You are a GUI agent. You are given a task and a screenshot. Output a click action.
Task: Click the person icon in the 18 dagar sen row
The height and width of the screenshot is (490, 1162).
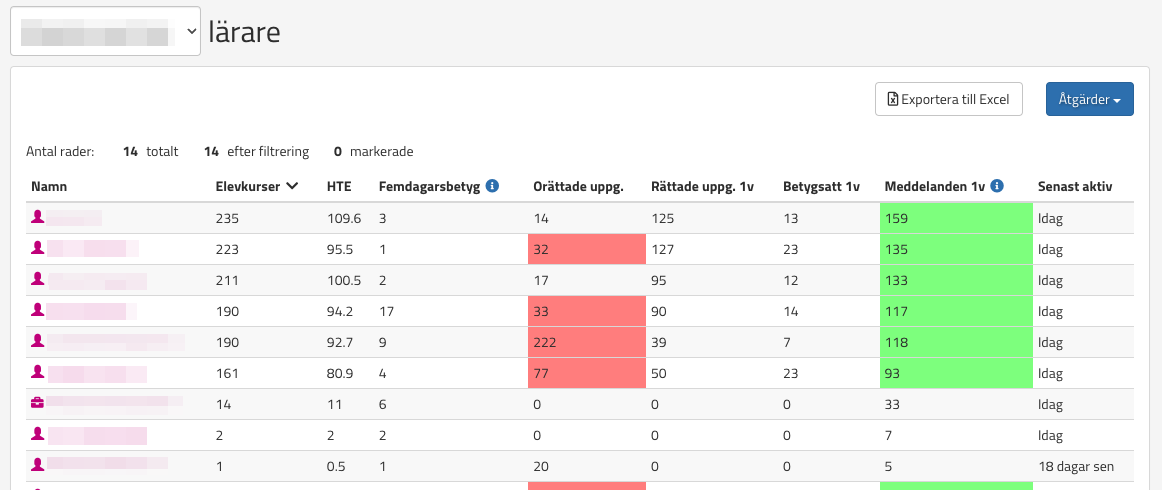click(38, 465)
